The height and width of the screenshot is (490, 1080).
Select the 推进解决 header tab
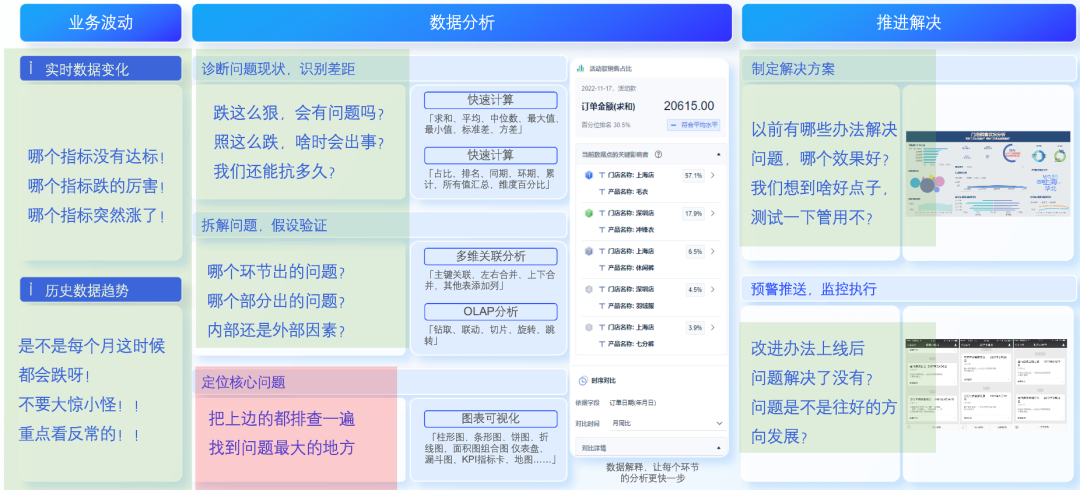(x=908, y=22)
